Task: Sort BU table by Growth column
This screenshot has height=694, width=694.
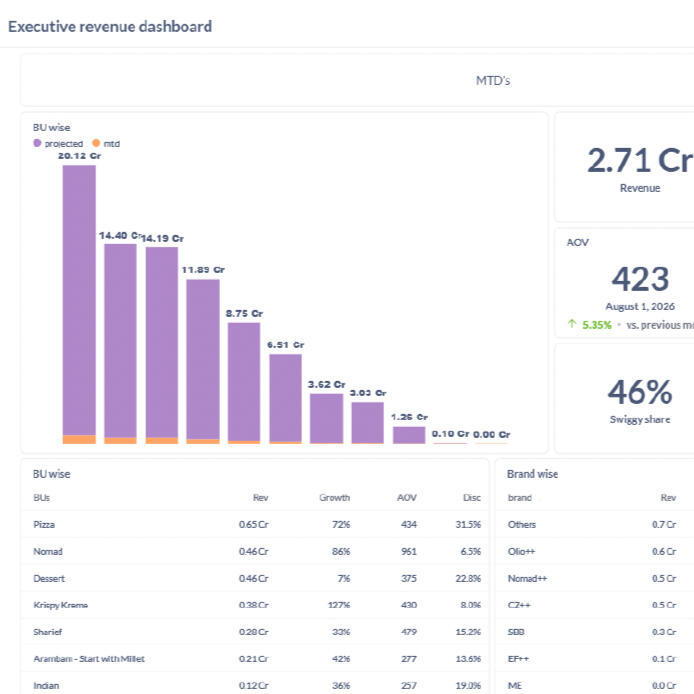Action: pos(335,498)
